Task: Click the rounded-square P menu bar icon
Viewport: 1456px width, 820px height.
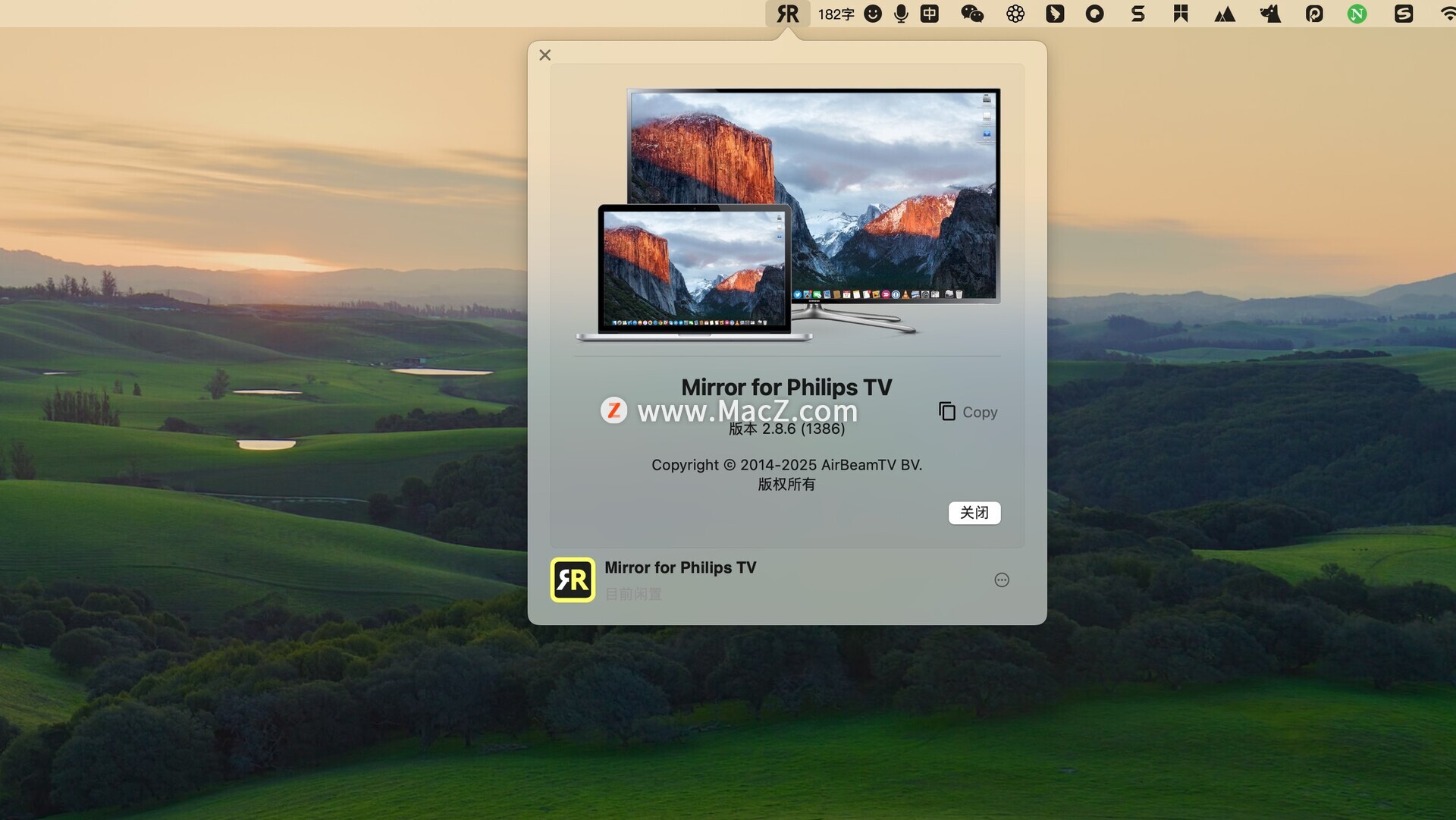Action: coord(1314,14)
